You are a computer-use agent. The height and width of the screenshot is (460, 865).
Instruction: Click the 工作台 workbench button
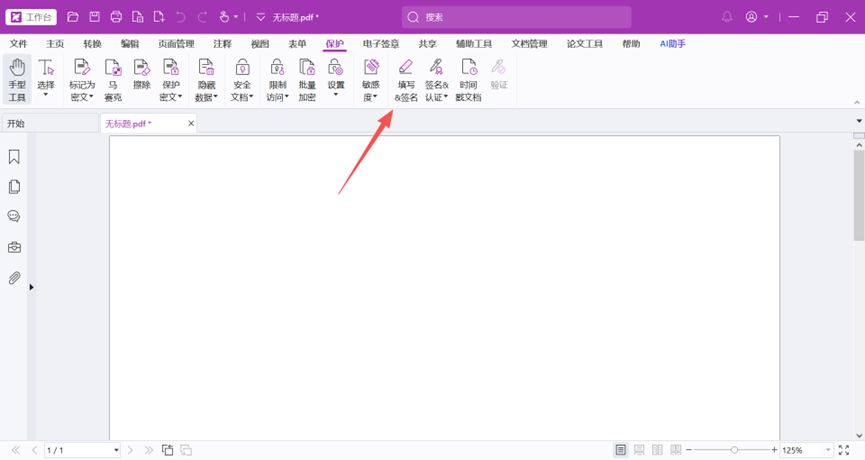[x=32, y=17]
